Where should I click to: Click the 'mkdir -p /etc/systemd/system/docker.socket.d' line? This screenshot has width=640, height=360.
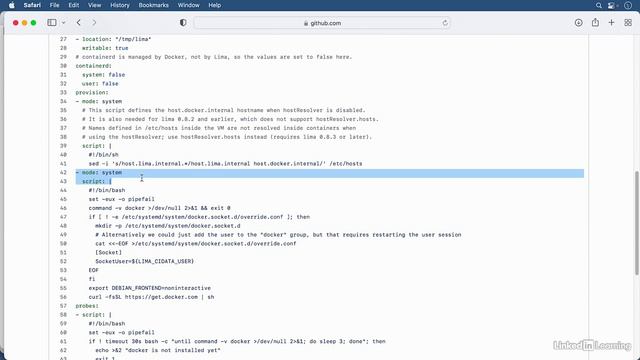[x=168, y=226]
